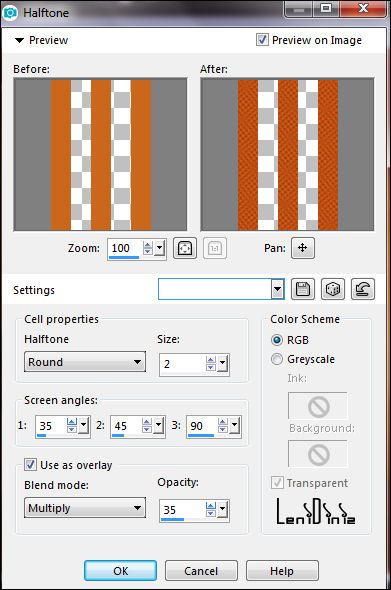Click the Save preset floppy icon

tap(303, 289)
